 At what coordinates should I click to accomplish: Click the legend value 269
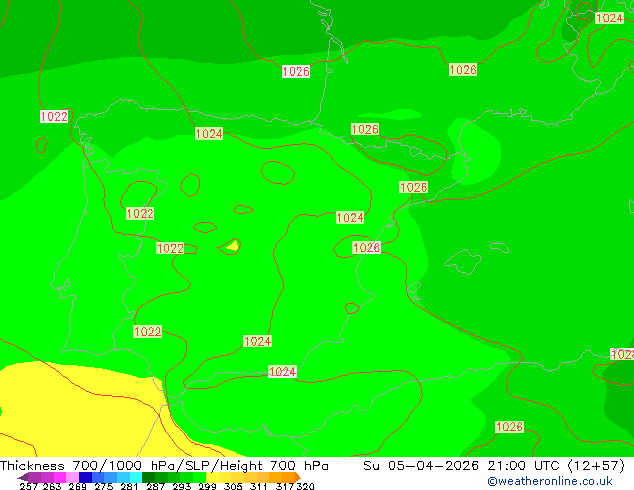click(77, 486)
